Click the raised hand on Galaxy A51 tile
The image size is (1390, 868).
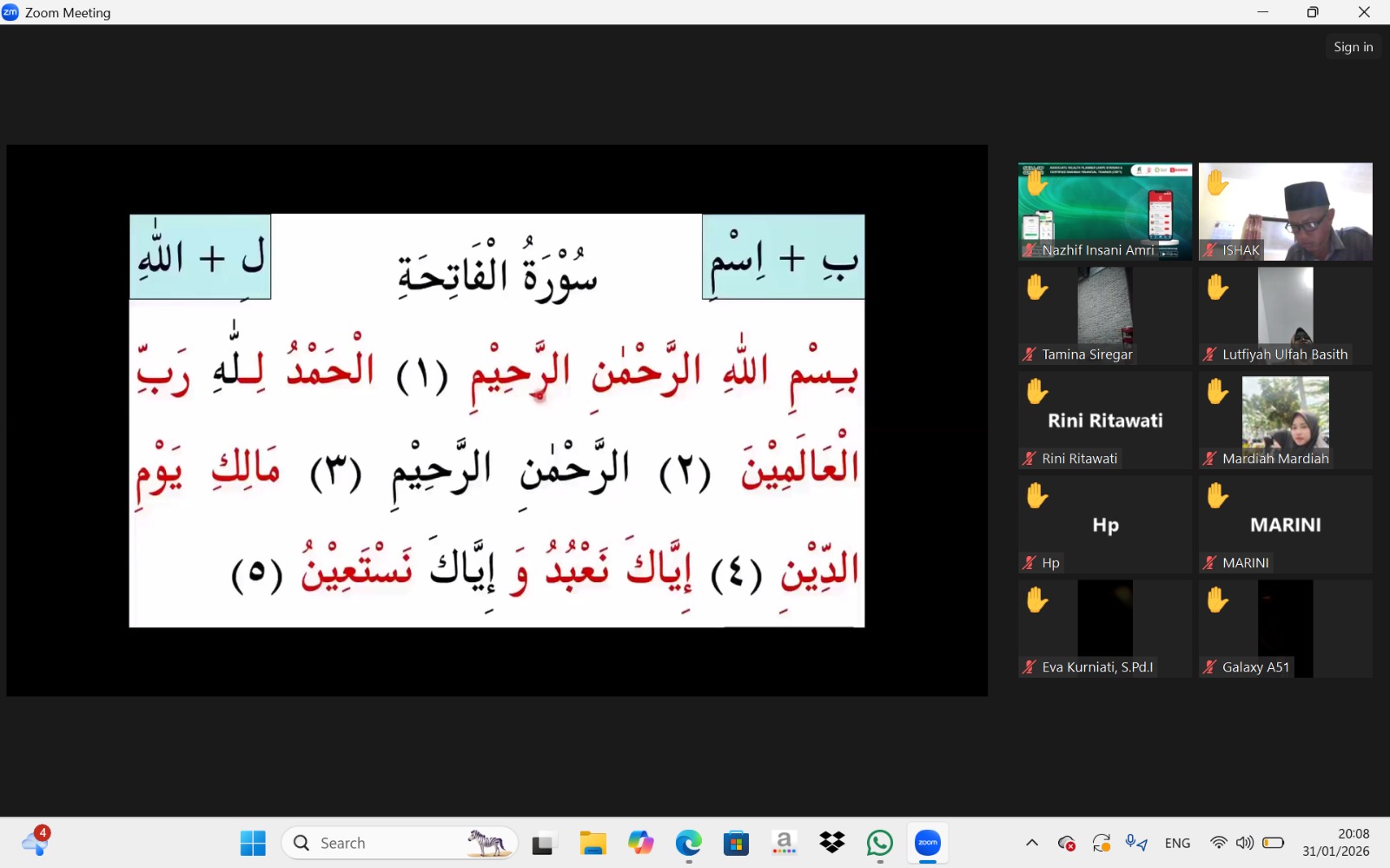pos(1217,600)
